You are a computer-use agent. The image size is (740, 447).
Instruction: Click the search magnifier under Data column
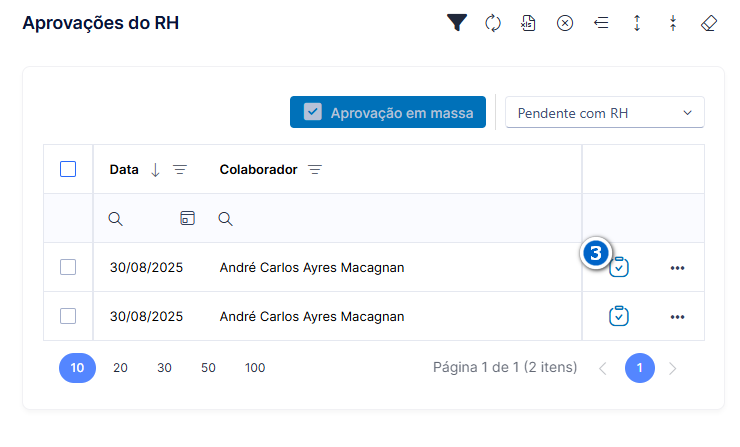tap(115, 219)
